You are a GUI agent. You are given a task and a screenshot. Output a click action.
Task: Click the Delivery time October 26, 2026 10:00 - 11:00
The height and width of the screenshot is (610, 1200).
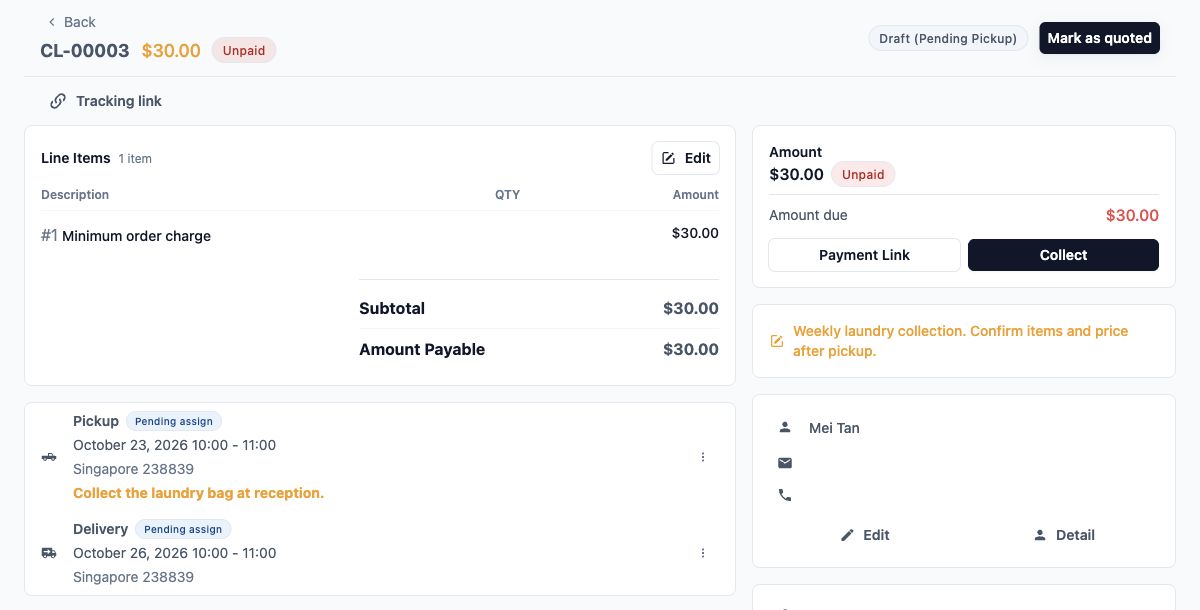tap(174, 553)
